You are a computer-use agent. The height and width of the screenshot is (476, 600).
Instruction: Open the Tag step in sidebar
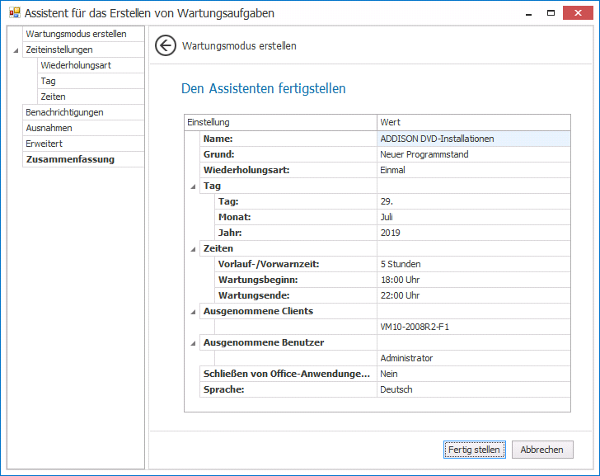point(91,81)
